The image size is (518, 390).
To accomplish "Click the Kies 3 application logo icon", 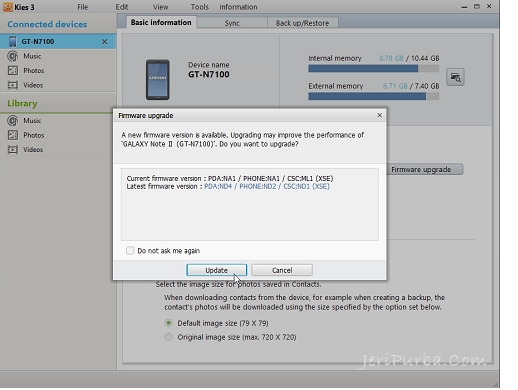I will point(8,7).
